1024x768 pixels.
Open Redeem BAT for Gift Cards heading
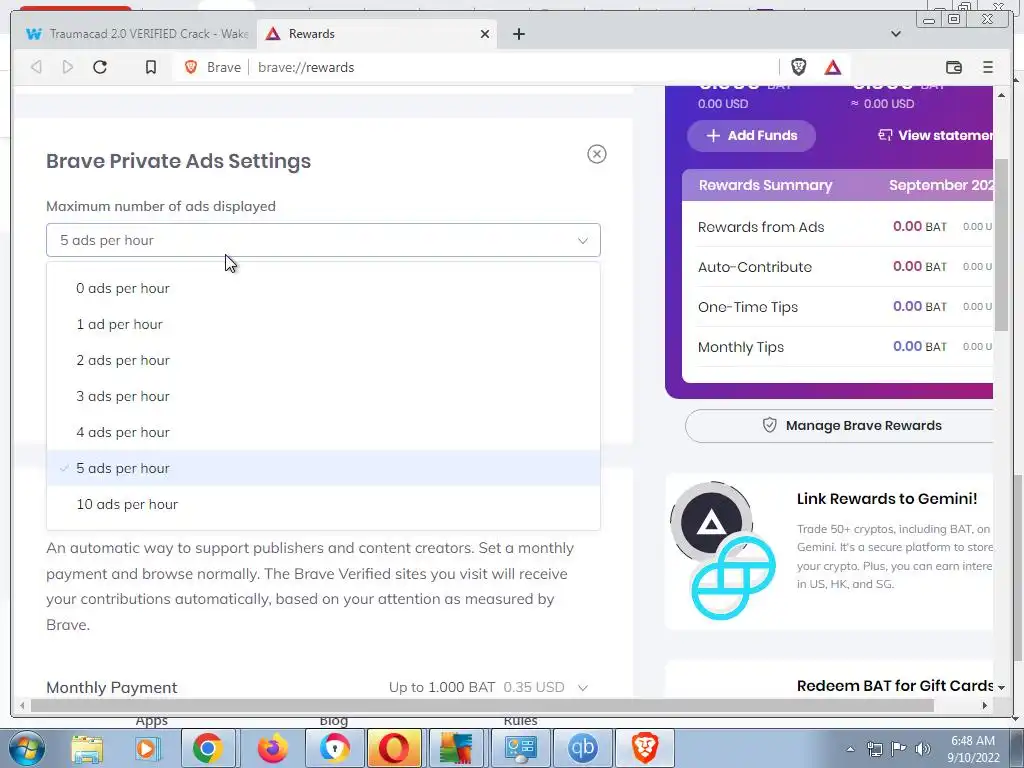[895, 686]
